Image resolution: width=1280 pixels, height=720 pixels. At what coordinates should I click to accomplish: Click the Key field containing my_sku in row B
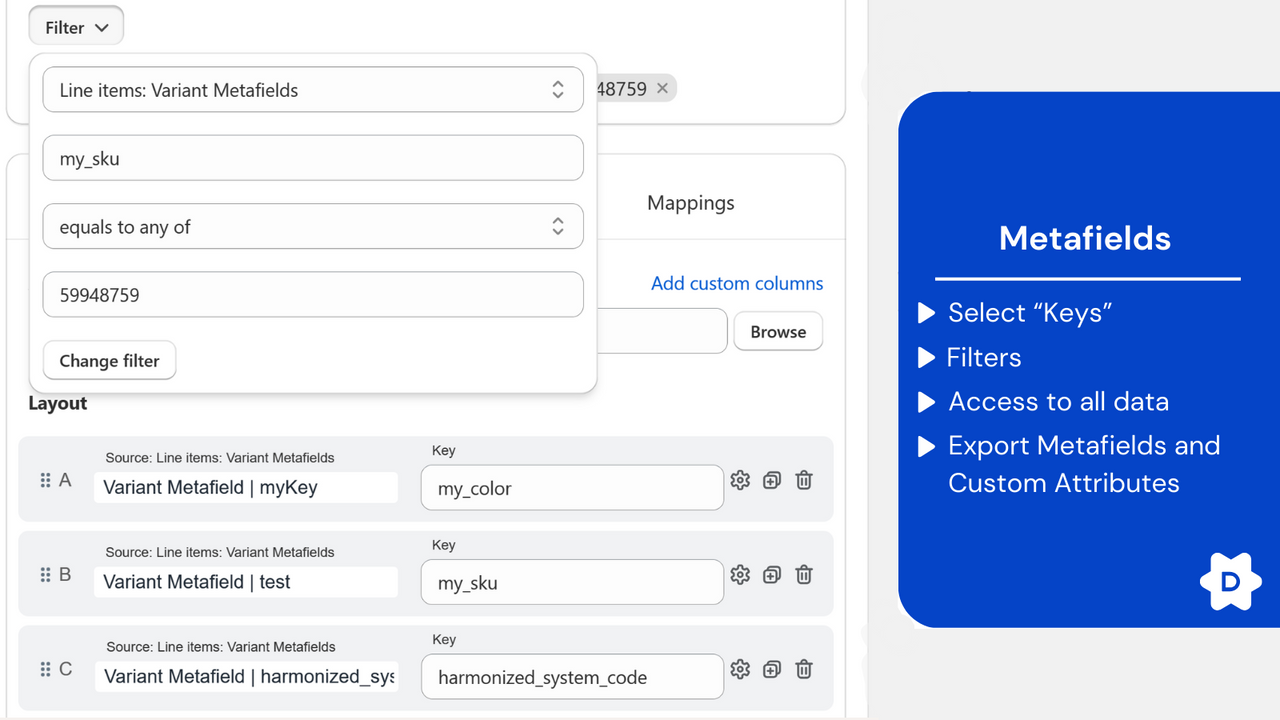coord(572,582)
